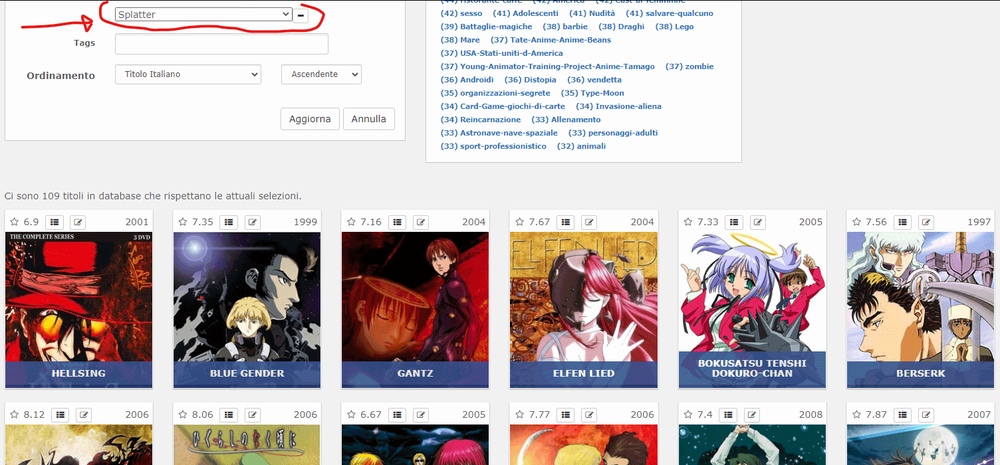This screenshot has width=1000, height=465.
Task: Open the Blue Gender cover thumbnail
Action: coord(247,310)
